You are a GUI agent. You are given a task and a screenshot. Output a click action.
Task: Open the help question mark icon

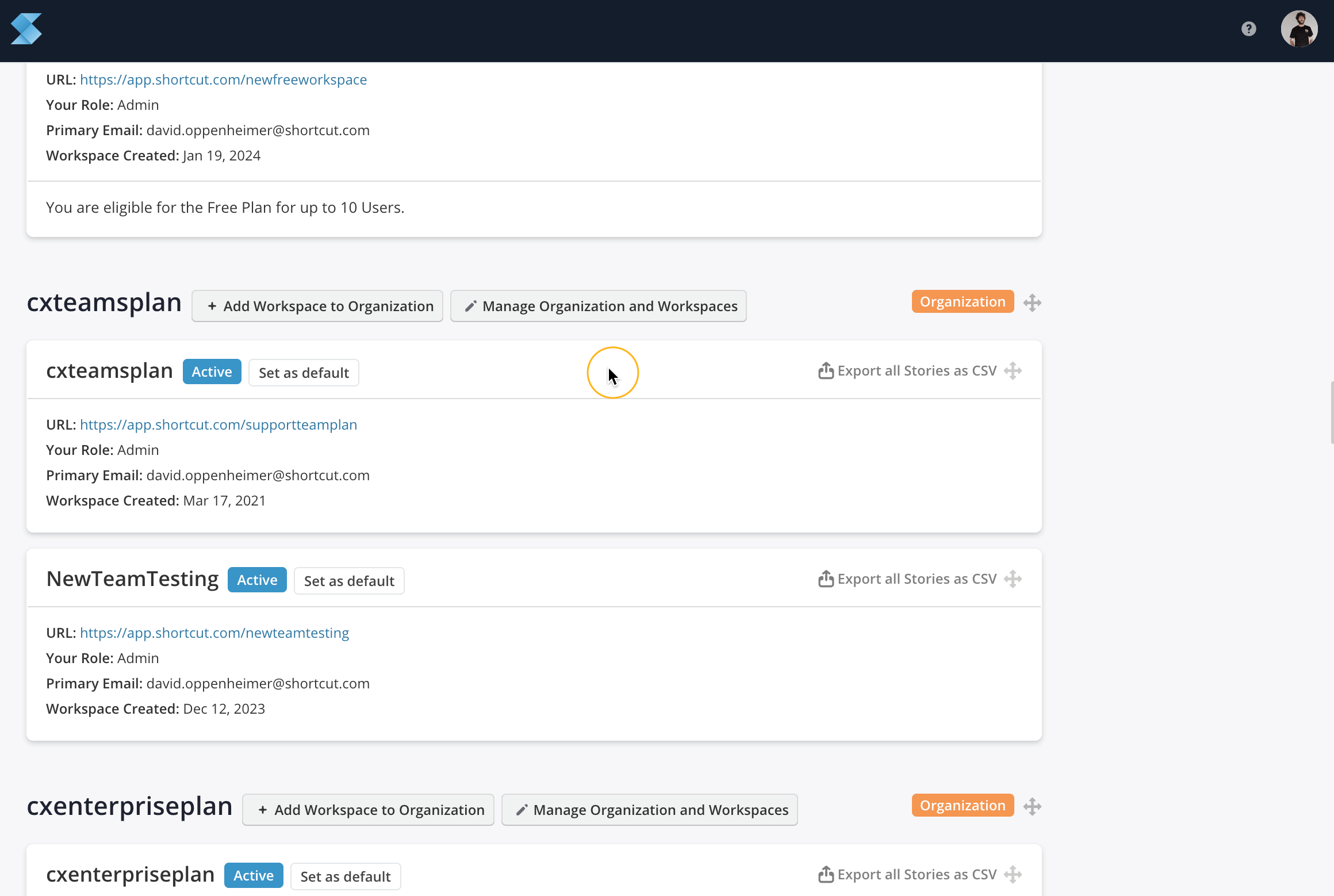(x=1248, y=29)
